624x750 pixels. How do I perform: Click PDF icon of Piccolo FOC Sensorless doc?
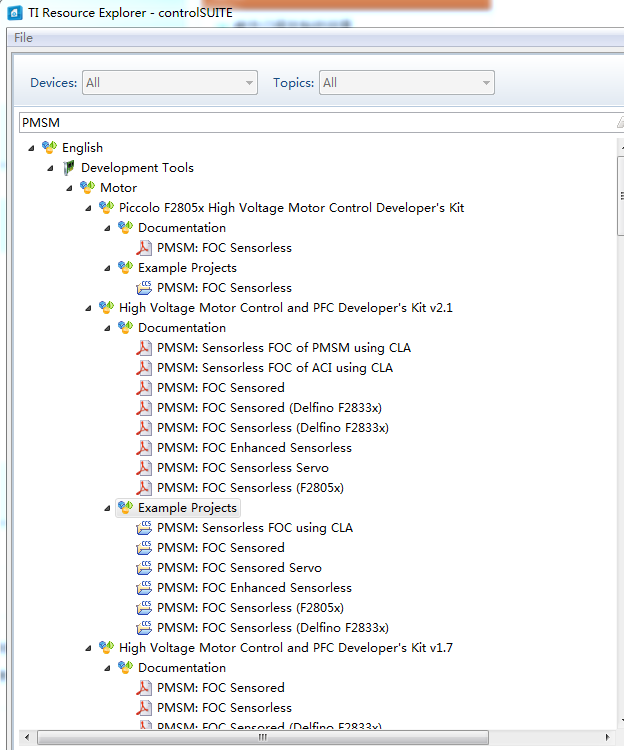144,248
